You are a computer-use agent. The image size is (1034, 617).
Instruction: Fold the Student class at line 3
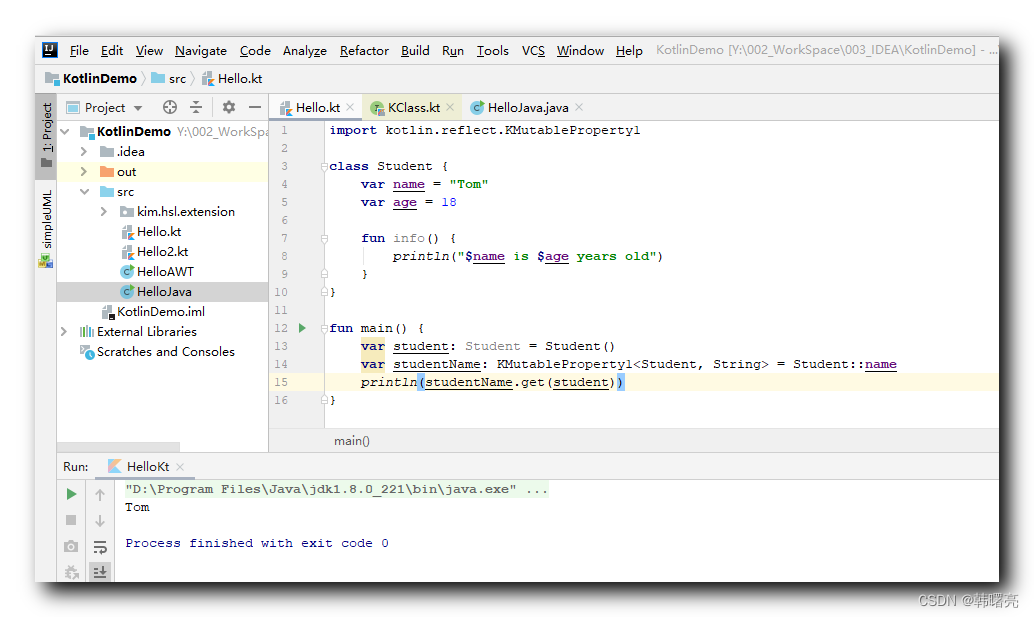click(324, 167)
